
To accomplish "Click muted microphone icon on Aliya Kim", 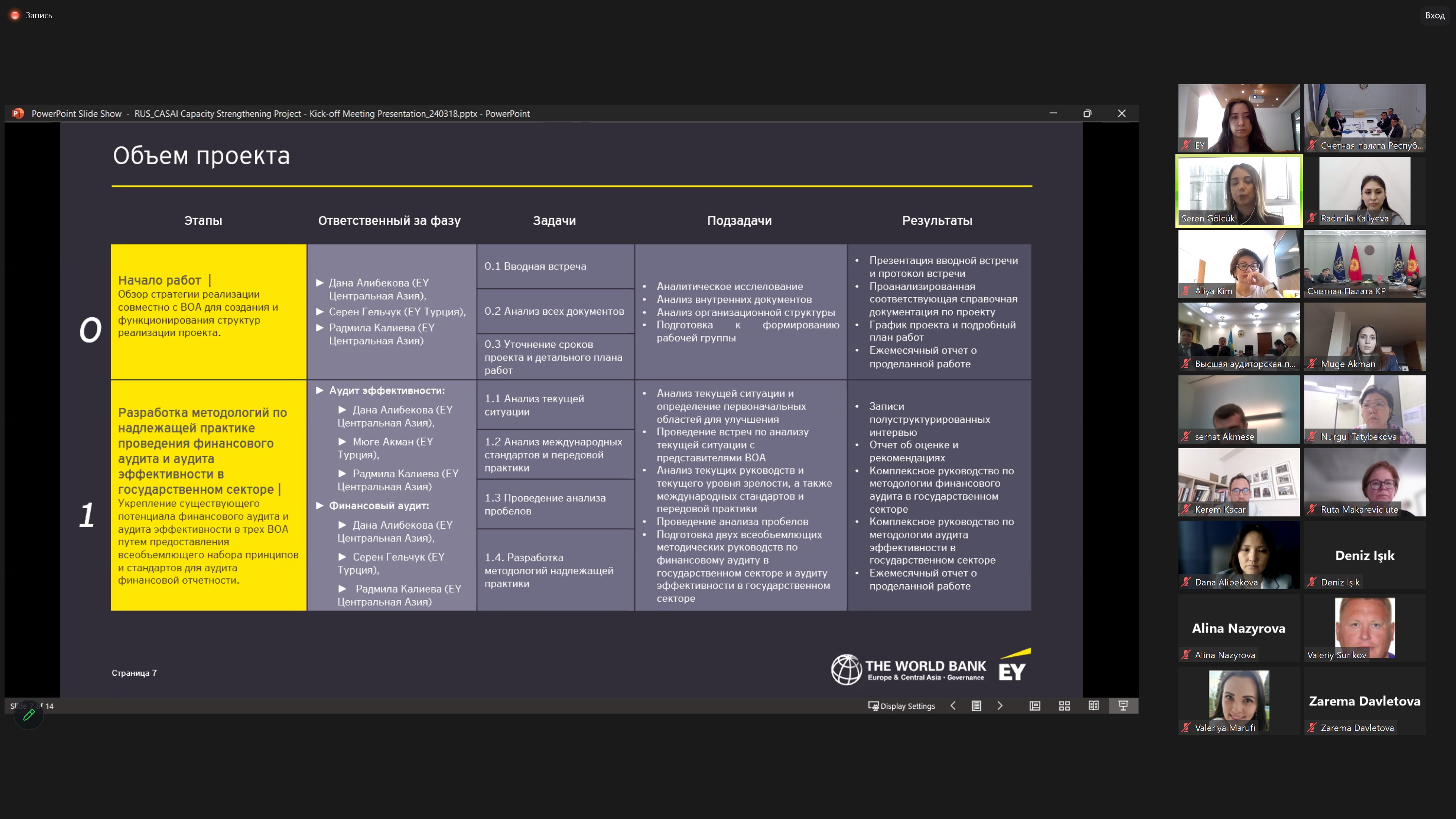I will coord(1186,291).
